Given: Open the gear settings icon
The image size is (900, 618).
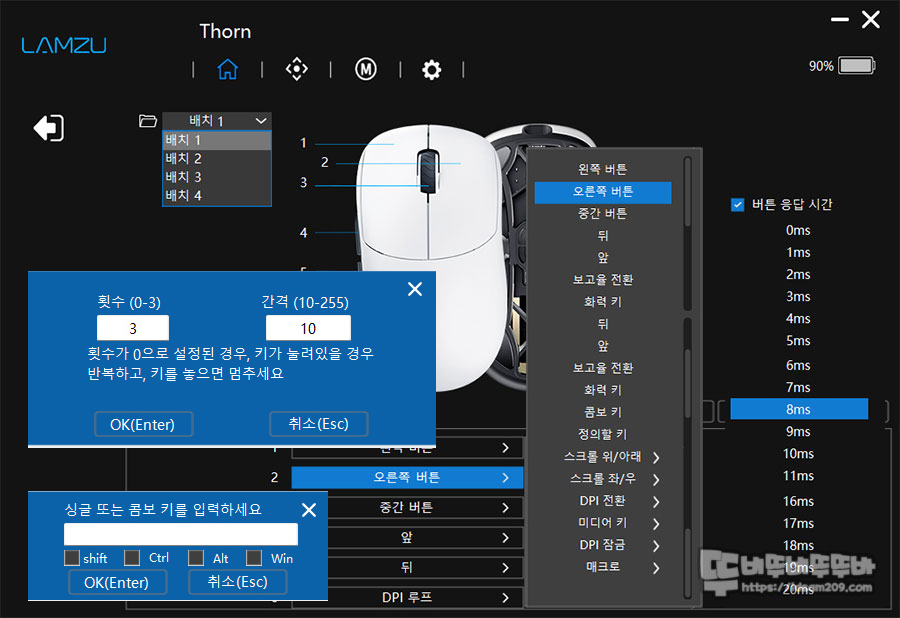Looking at the screenshot, I should click(x=432, y=70).
